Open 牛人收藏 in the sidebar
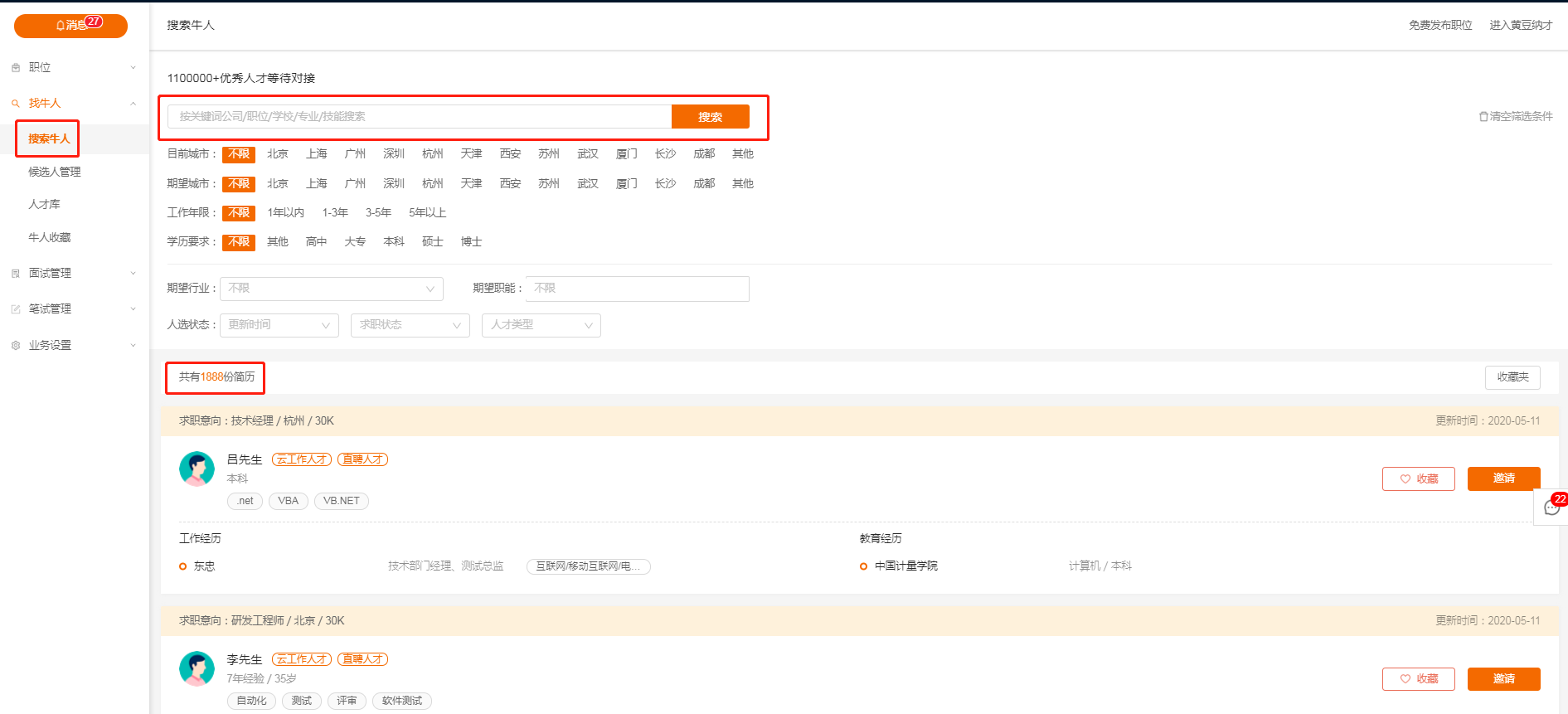The height and width of the screenshot is (714, 1568). coord(50,237)
